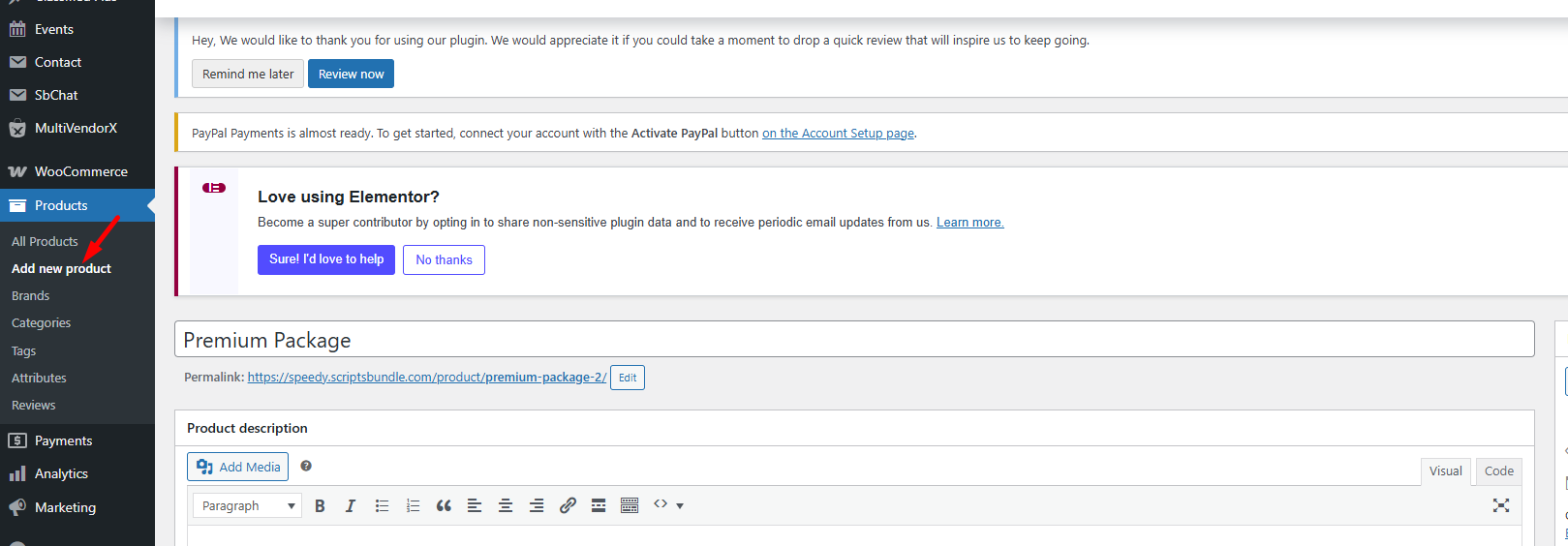Insert a numbered list
This screenshot has height=546, width=1568.
(x=413, y=505)
